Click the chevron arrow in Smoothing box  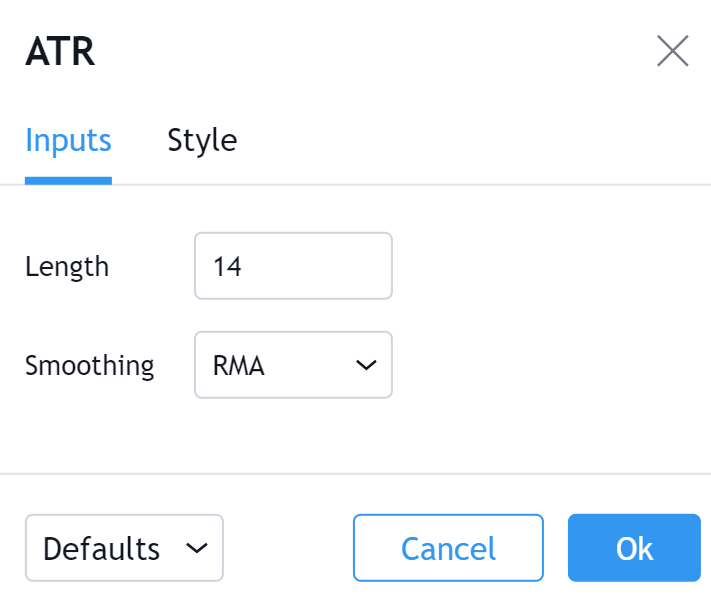coord(366,365)
